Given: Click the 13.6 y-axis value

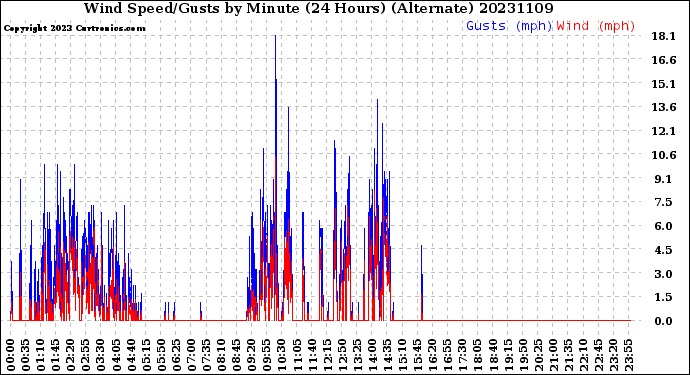Looking at the screenshot, I should pos(664,107).
